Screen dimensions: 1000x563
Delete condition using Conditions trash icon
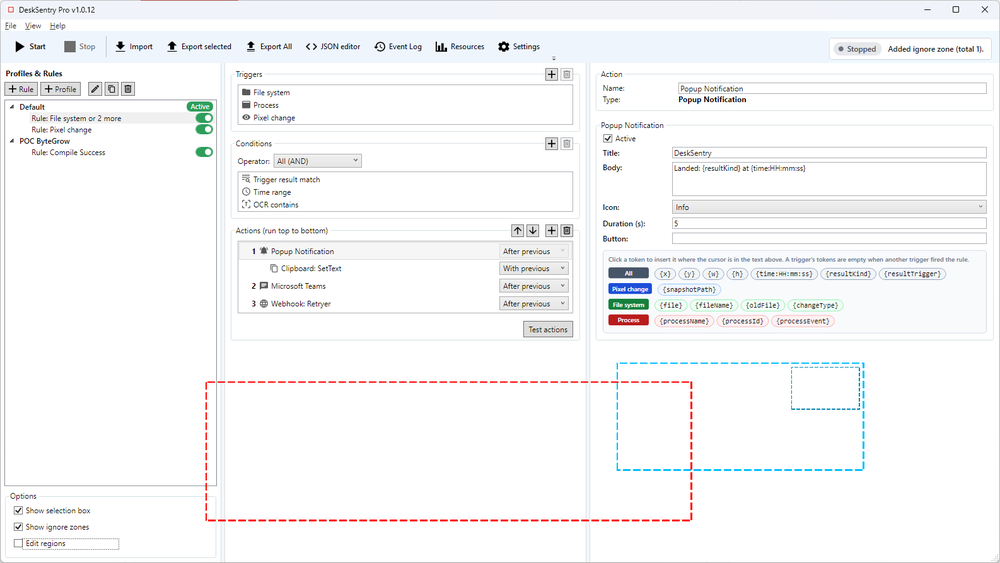pos(566,143)
